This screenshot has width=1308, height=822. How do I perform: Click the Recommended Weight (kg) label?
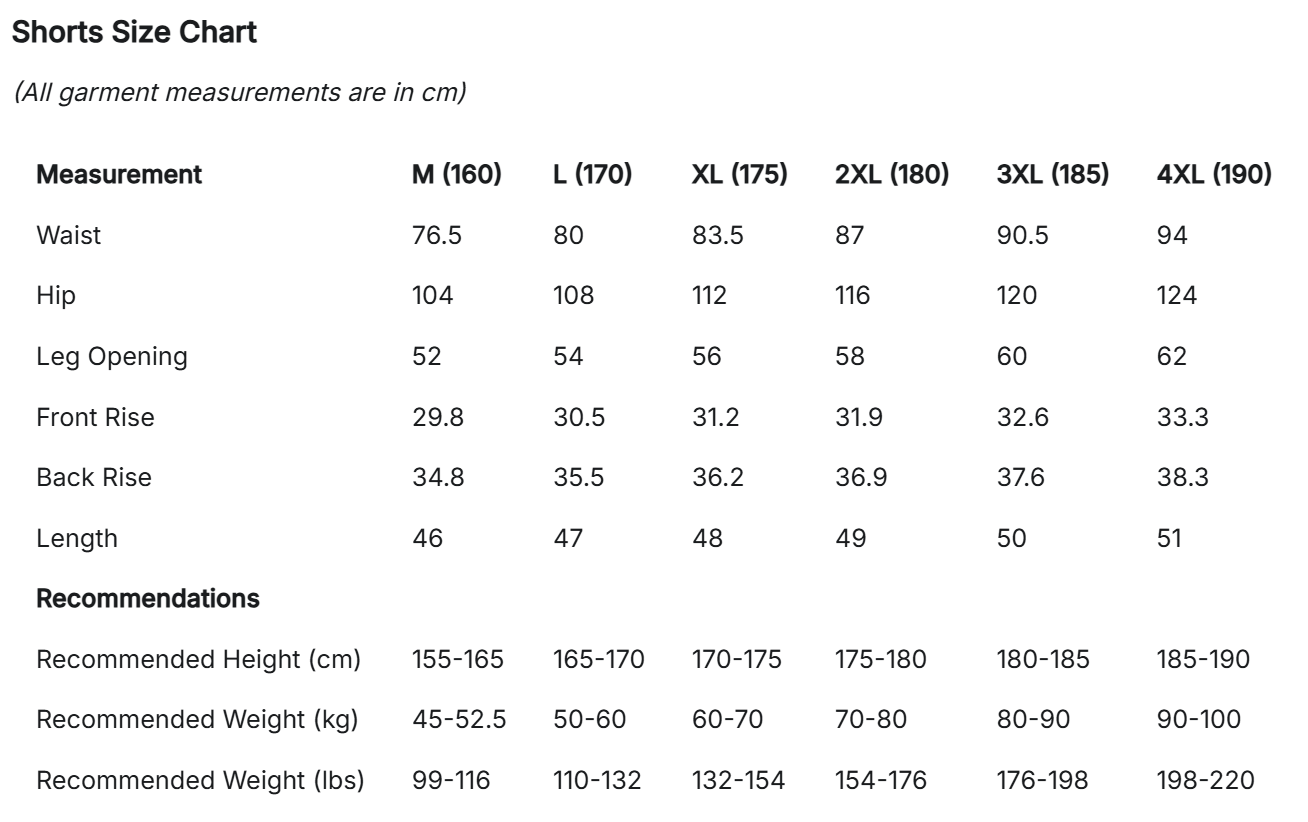(x=197, y=720)
